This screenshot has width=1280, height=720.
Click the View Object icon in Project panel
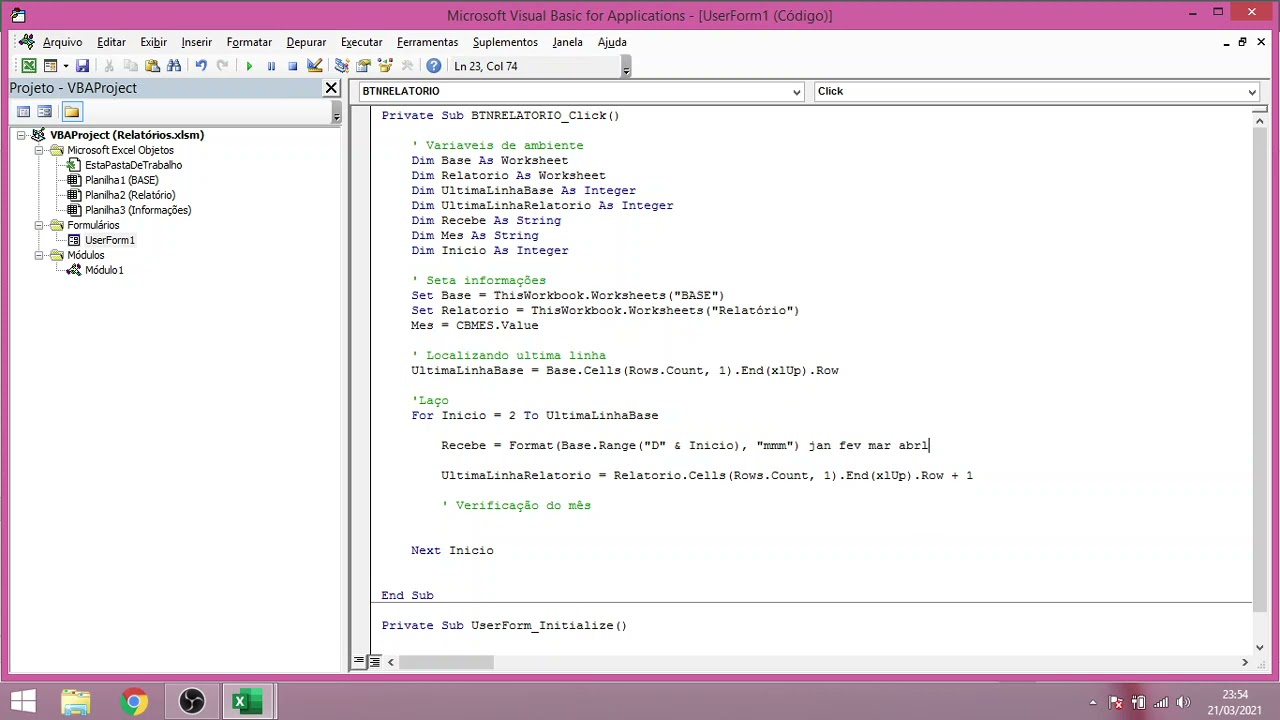[44, 112]
